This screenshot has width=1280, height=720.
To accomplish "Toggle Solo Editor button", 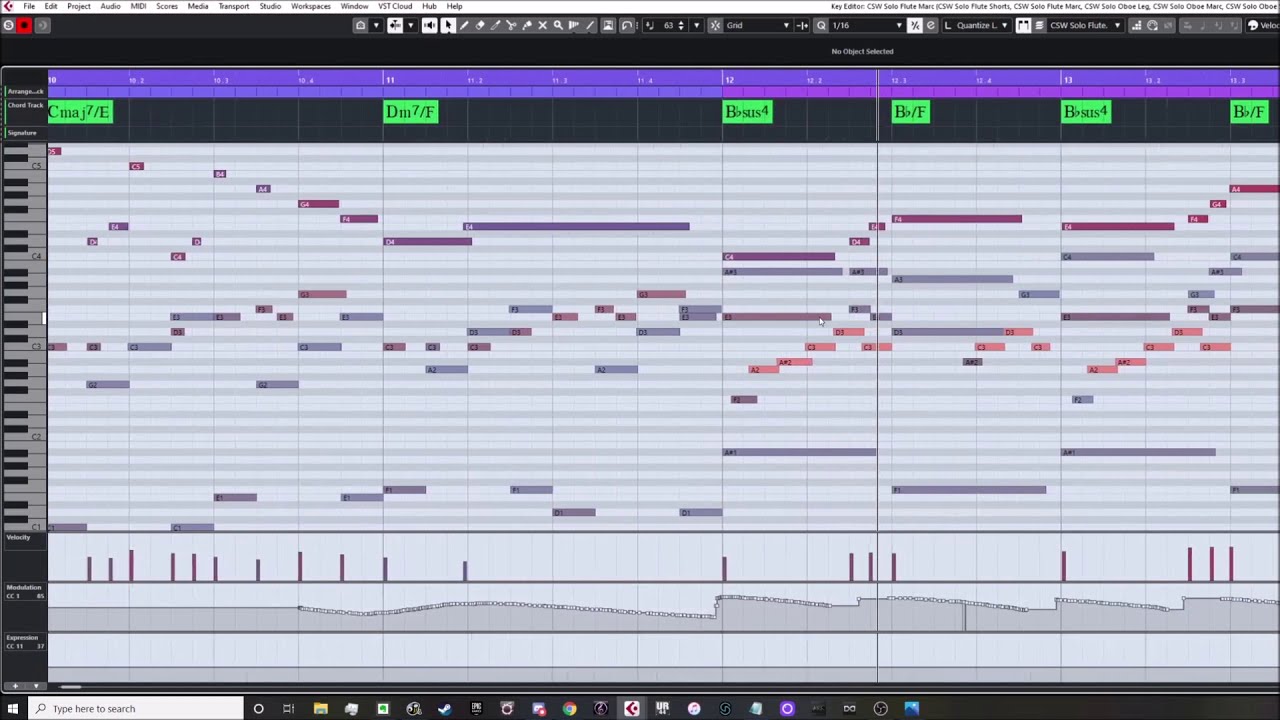I will [8, 25].
